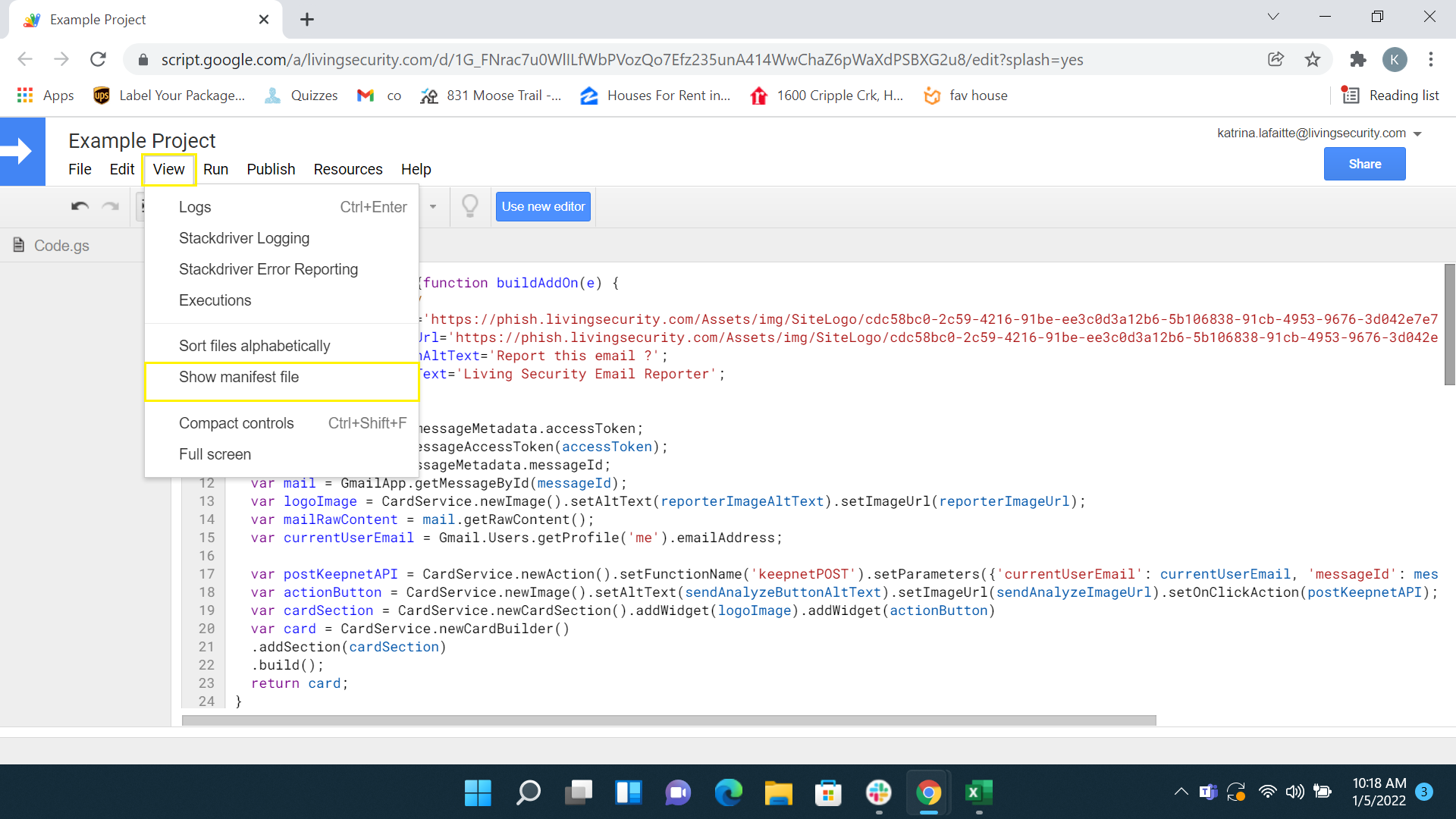Open the Houses For Rent bookmark

coord(655,96)
